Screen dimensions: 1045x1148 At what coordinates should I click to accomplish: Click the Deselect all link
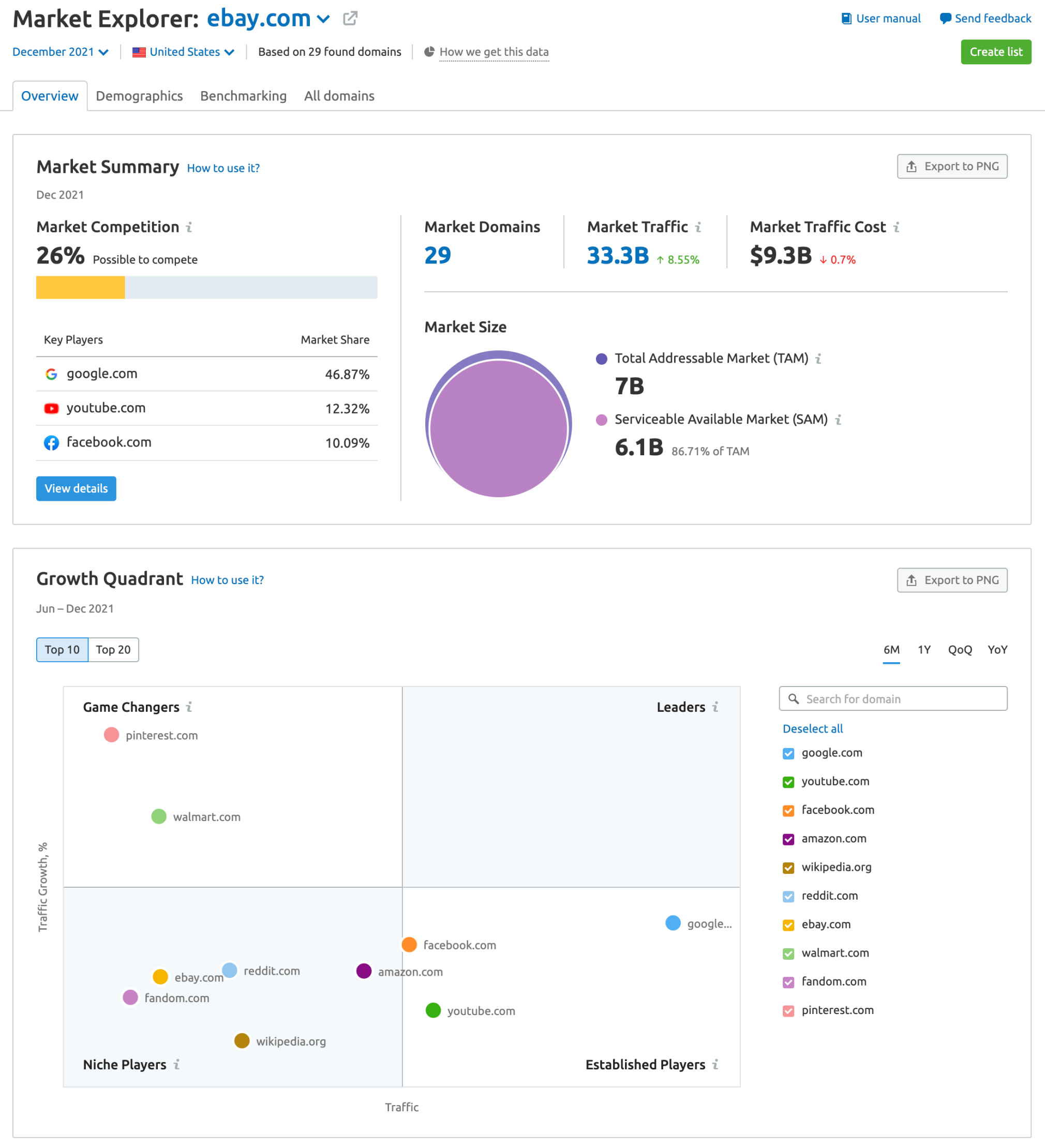(813, 729)
